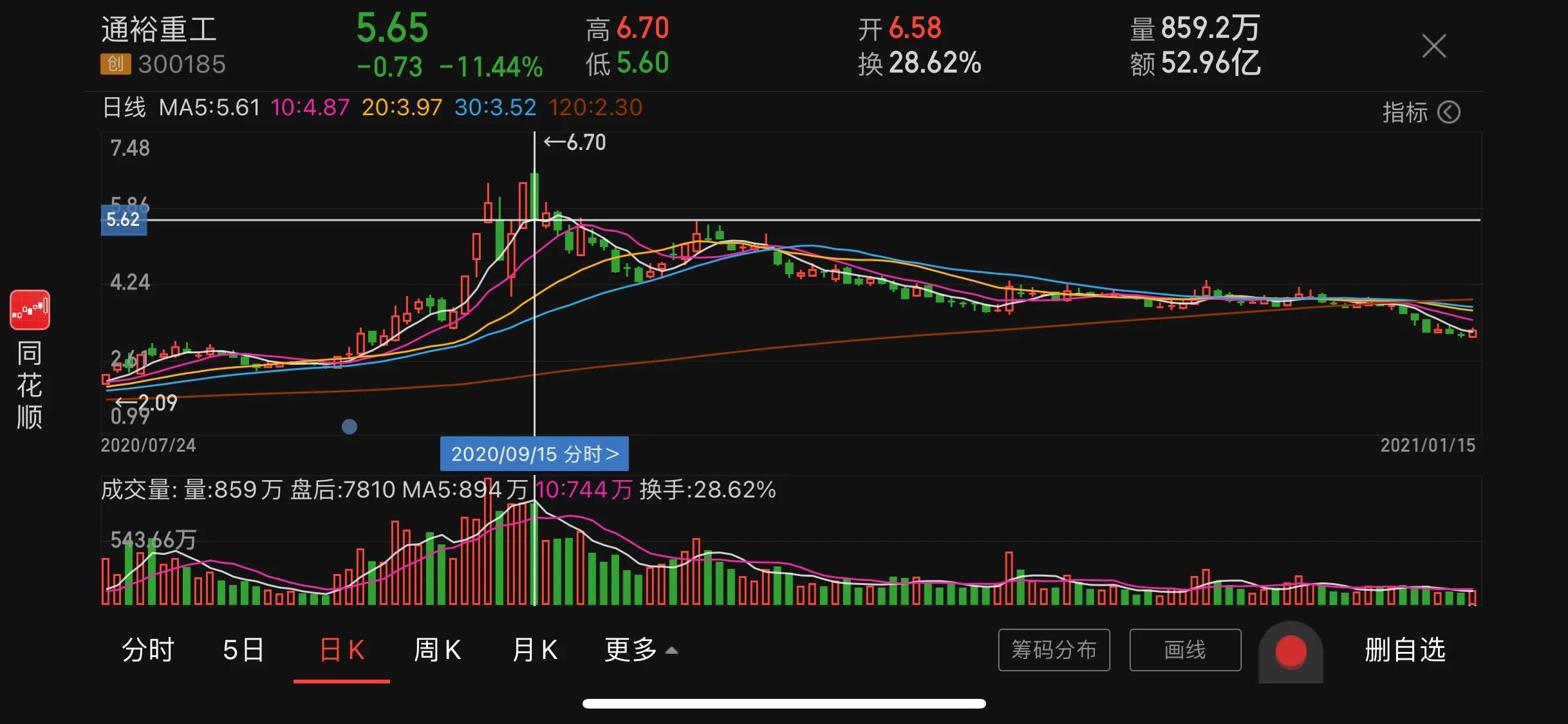
Task: Tap end date 2021/01/15
Action: click(x=1428, y=445)
